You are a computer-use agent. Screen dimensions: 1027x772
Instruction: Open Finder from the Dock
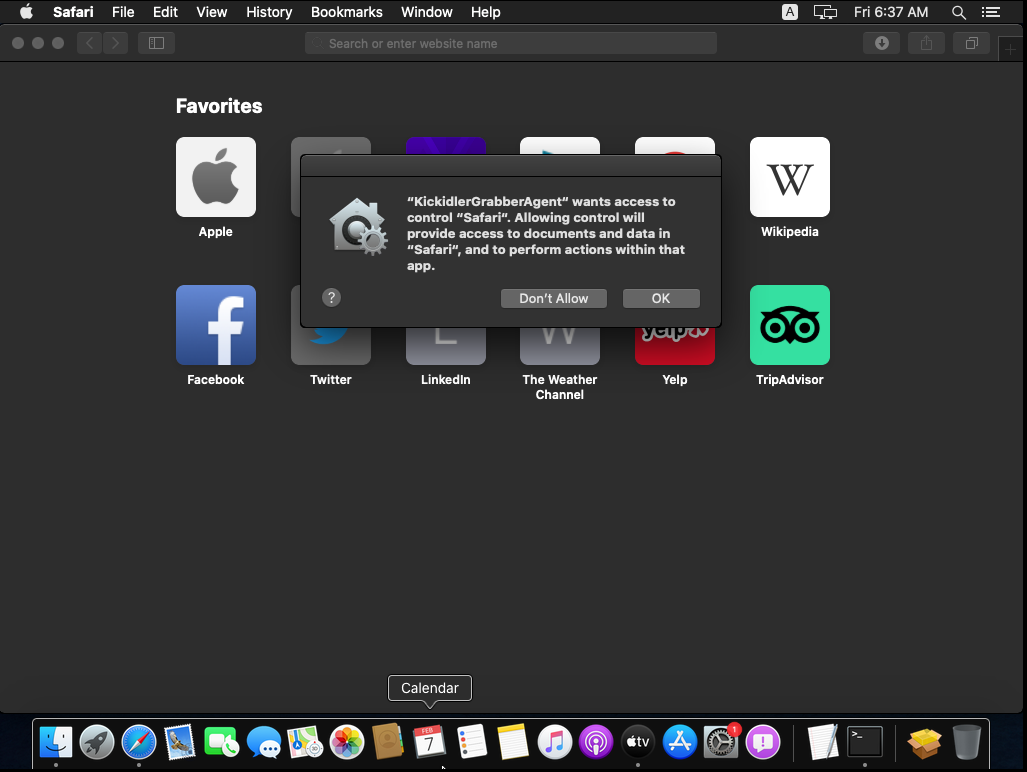click(x=56, y=743)
